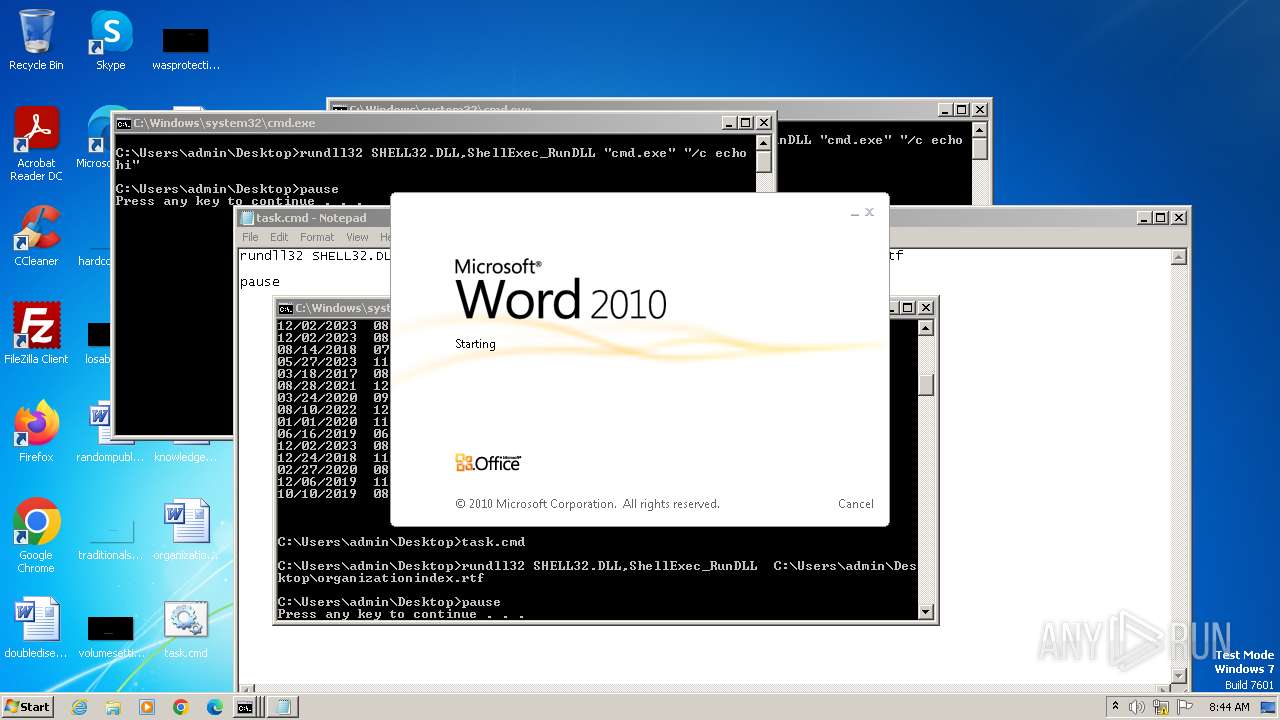1280x720 pixels.
Task: Open the network tray icon
Action: (x=1161, y=707)
